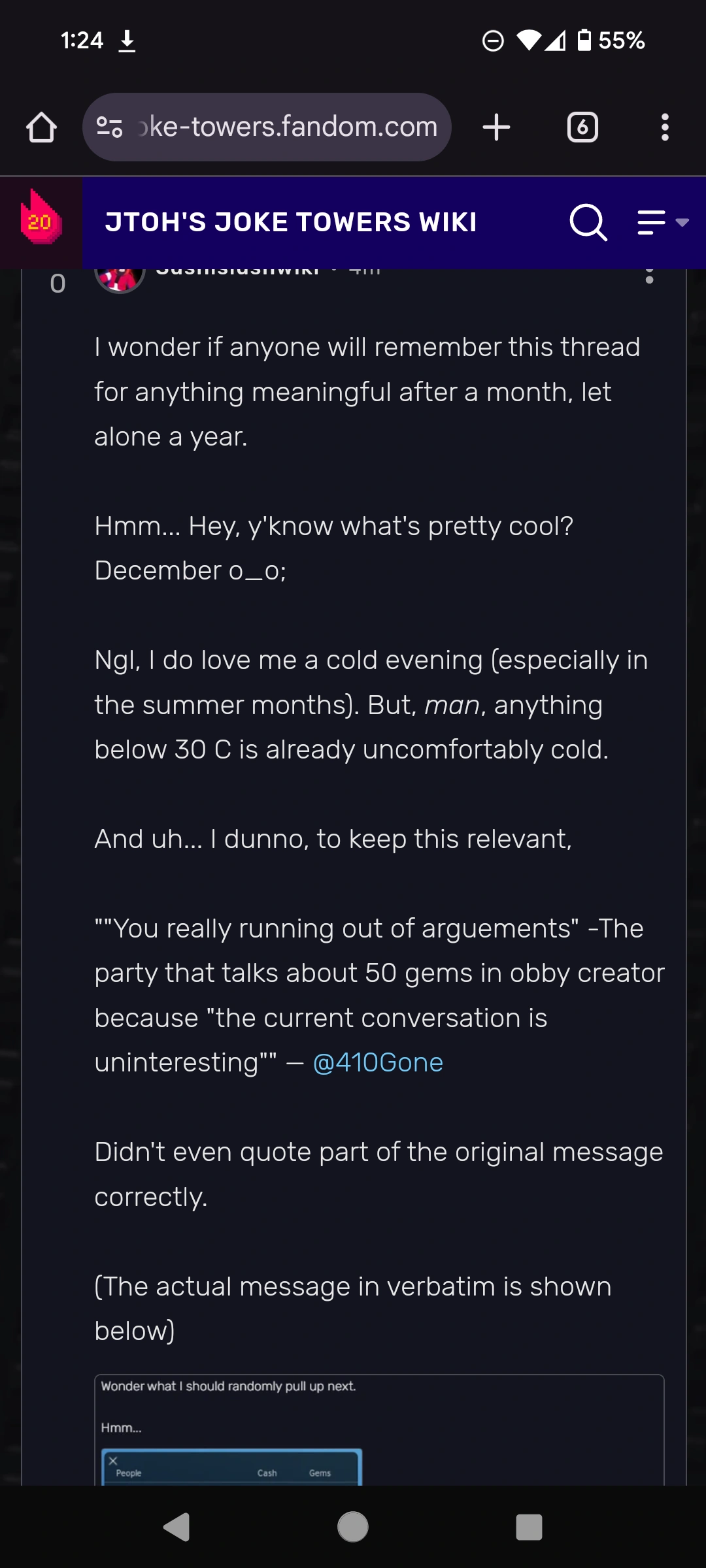Open the attached screenshot image
The width and height of the screenshot is (706, 1568).
(379, 1431)
